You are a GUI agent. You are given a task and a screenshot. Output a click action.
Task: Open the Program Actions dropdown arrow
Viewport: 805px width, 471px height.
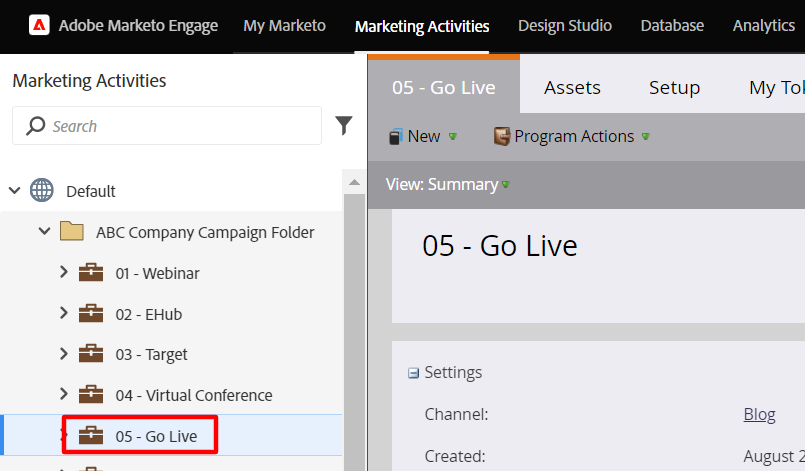click(646, 137)
